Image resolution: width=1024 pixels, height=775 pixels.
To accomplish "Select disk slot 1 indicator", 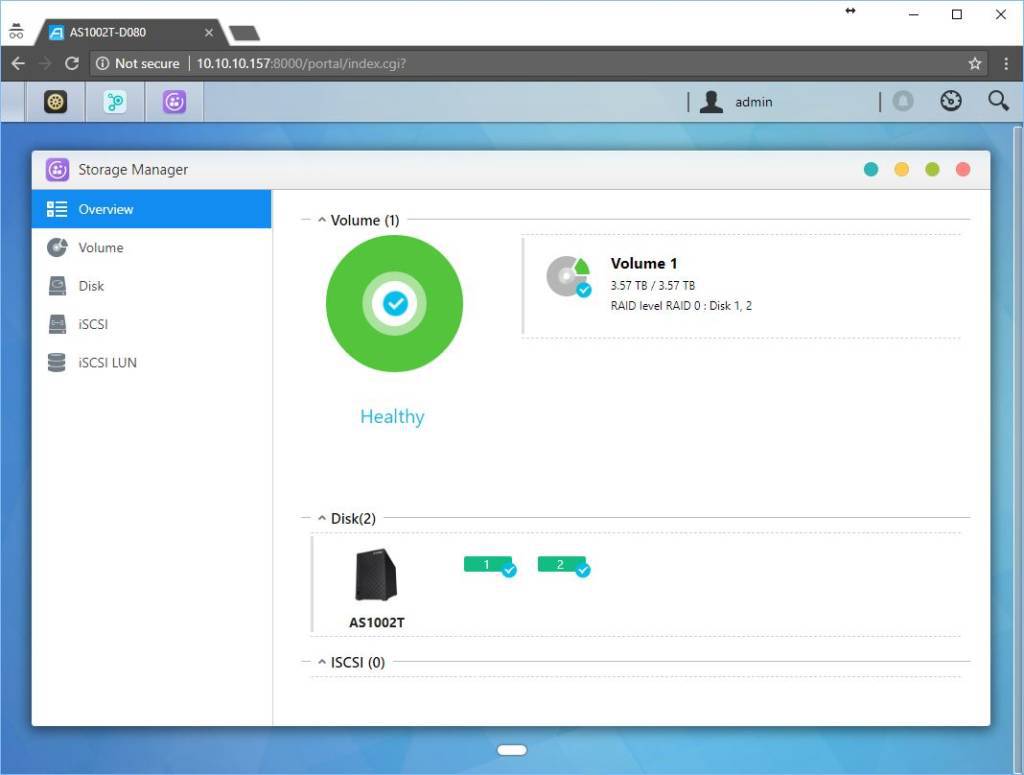I will 490,565.
